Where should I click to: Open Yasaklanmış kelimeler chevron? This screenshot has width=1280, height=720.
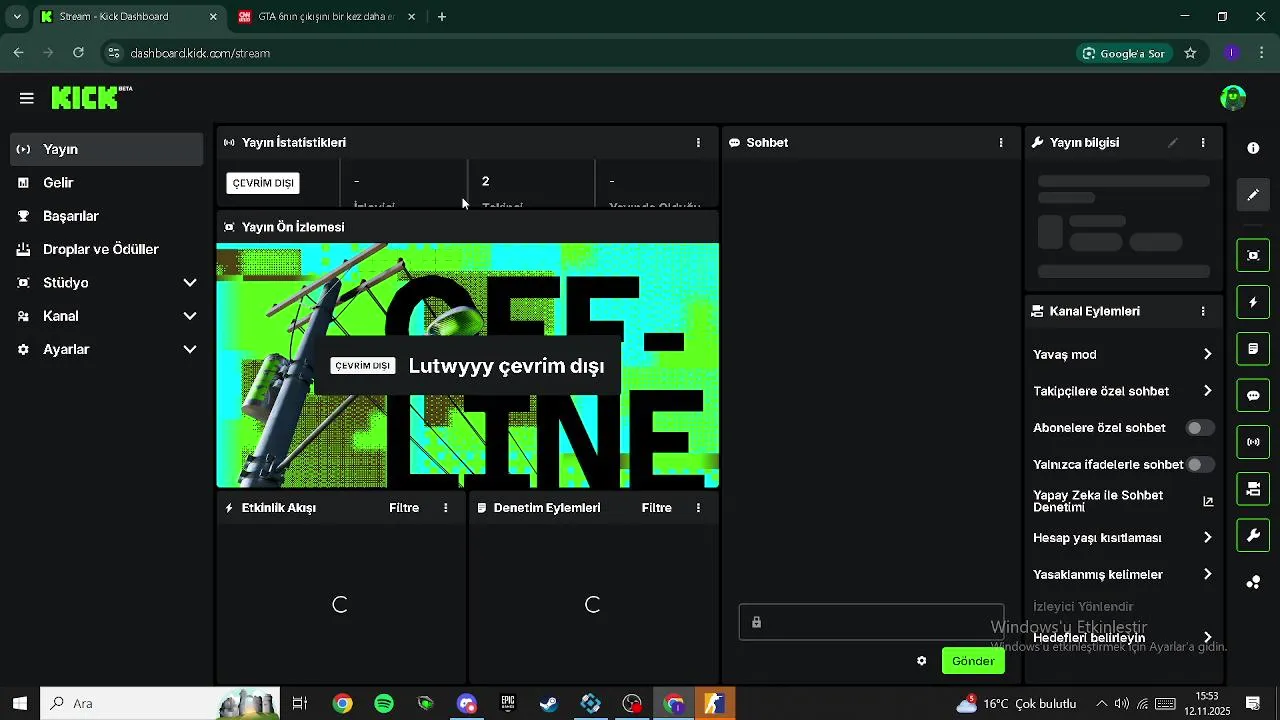(1207, 575)
